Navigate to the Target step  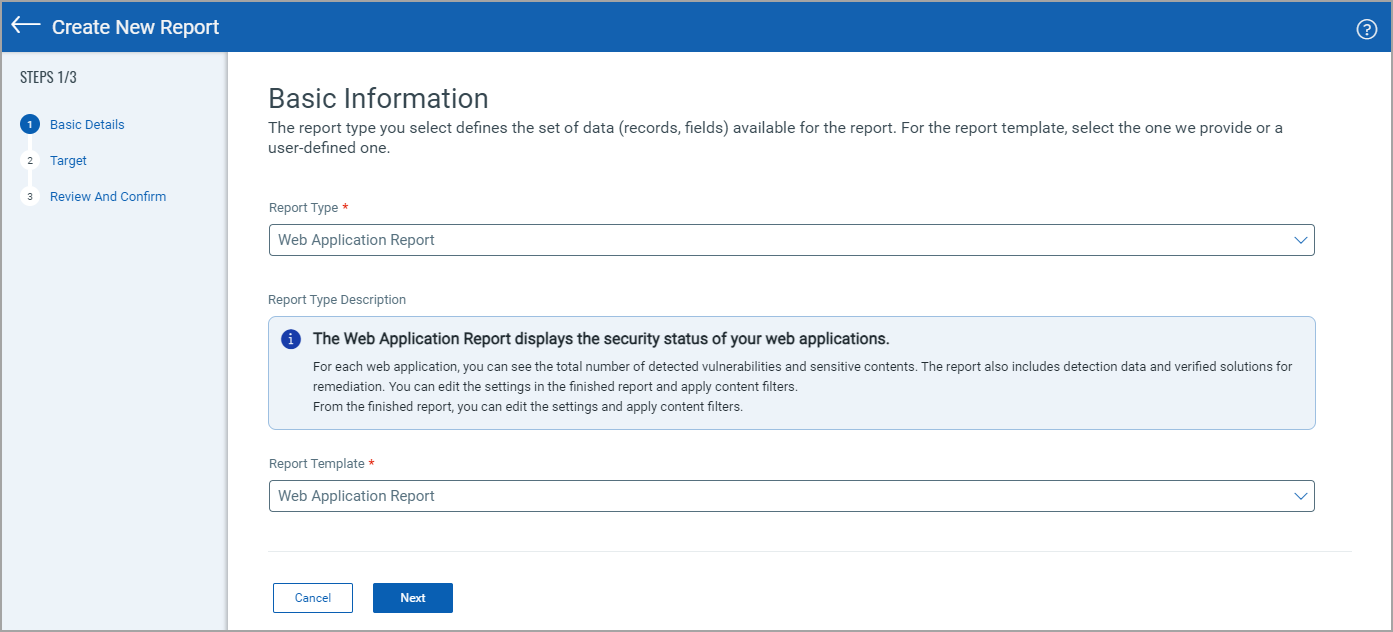pos(68,160)
